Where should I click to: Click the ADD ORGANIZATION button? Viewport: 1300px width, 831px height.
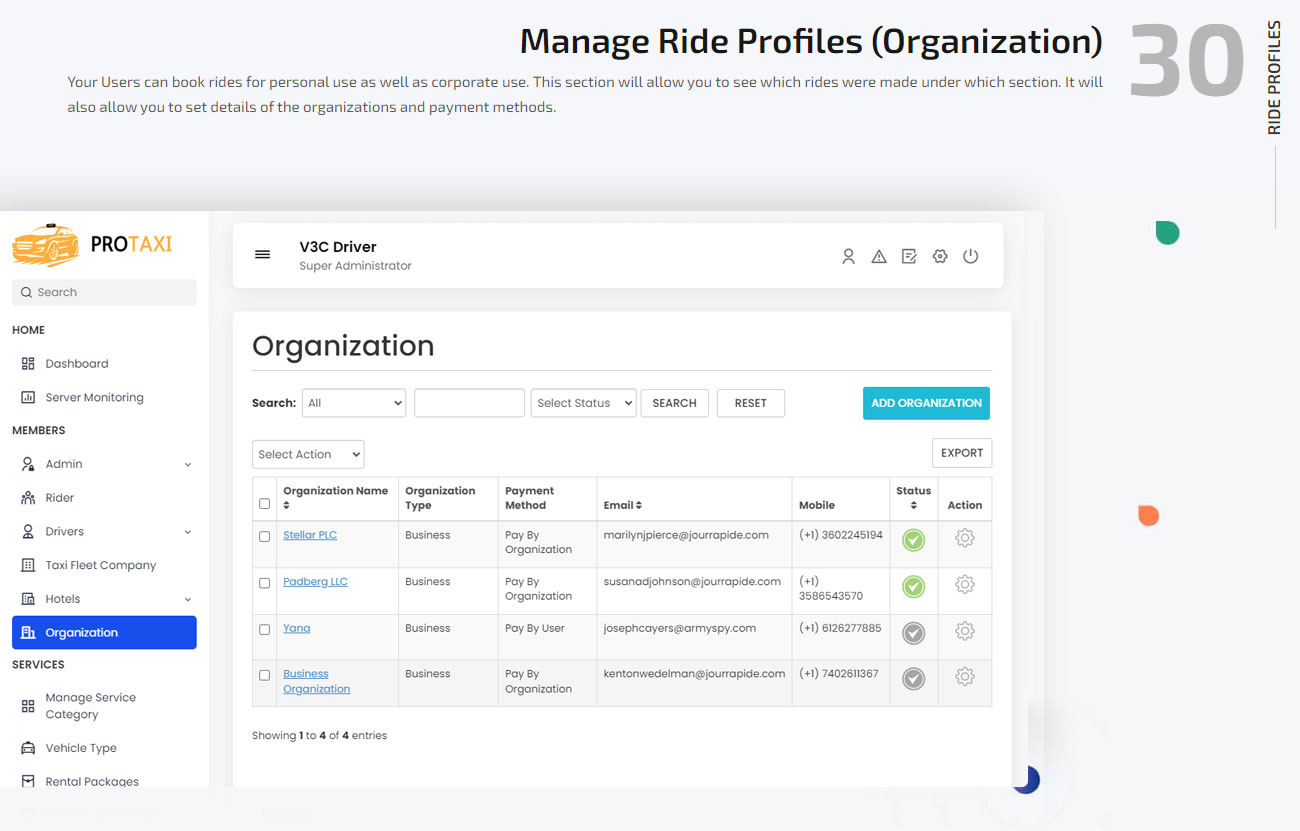[925, 403]
